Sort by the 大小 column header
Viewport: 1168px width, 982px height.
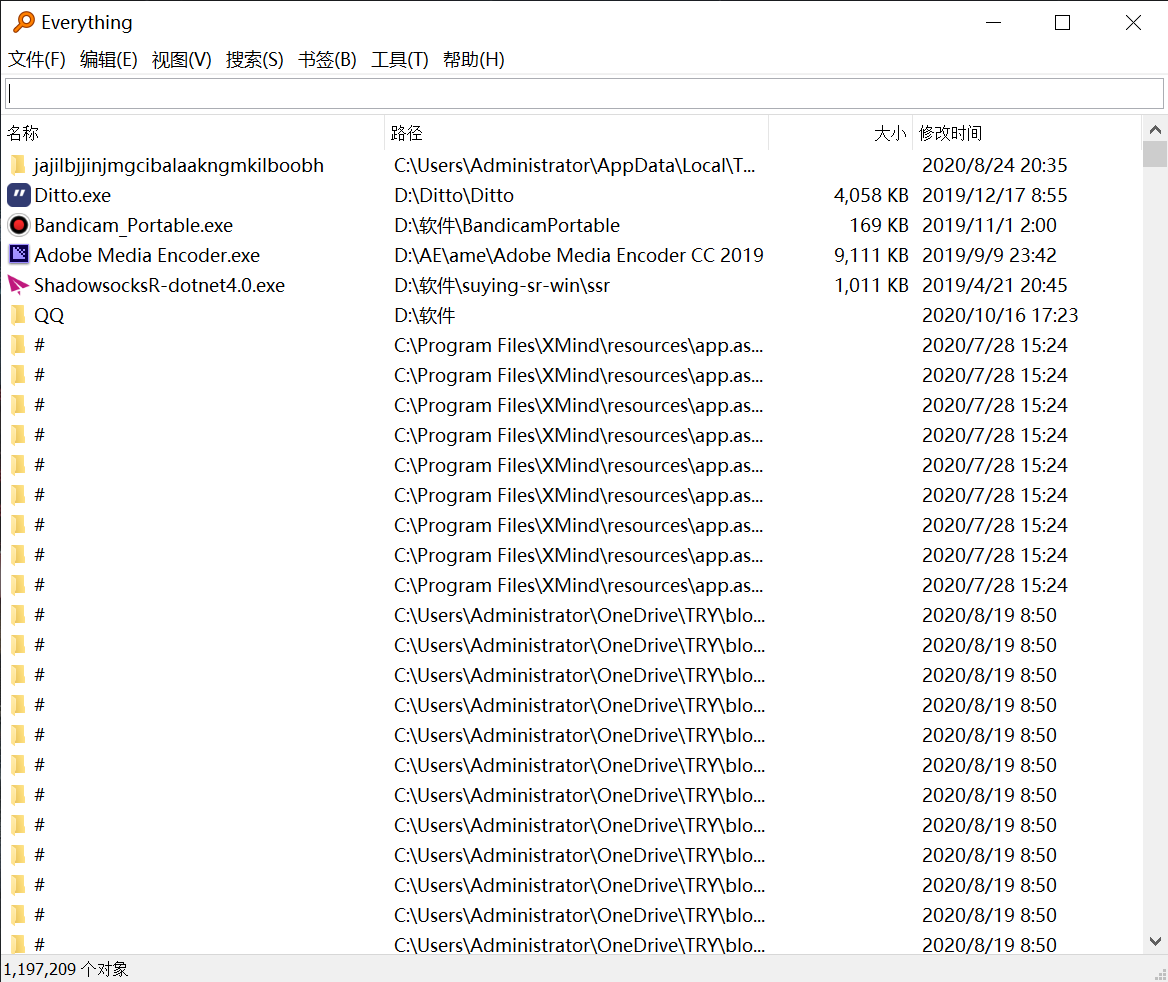(x=840, y=133)
